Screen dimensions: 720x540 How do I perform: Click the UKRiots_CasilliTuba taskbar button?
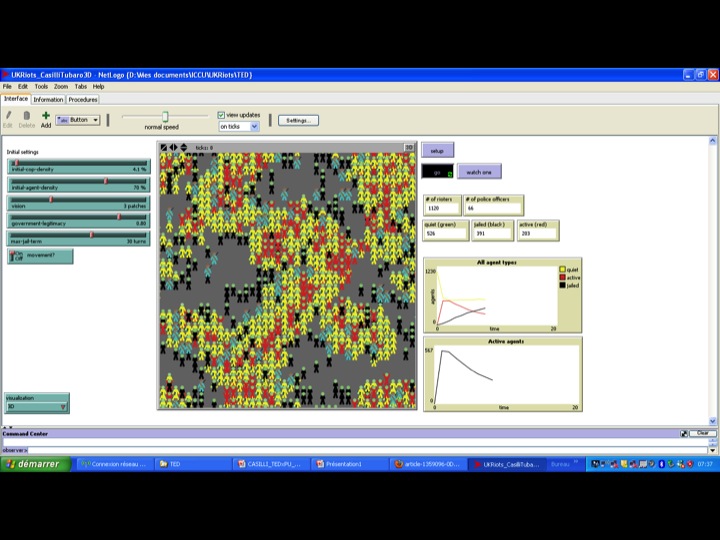pyautogui.click(x=506, y=464)
